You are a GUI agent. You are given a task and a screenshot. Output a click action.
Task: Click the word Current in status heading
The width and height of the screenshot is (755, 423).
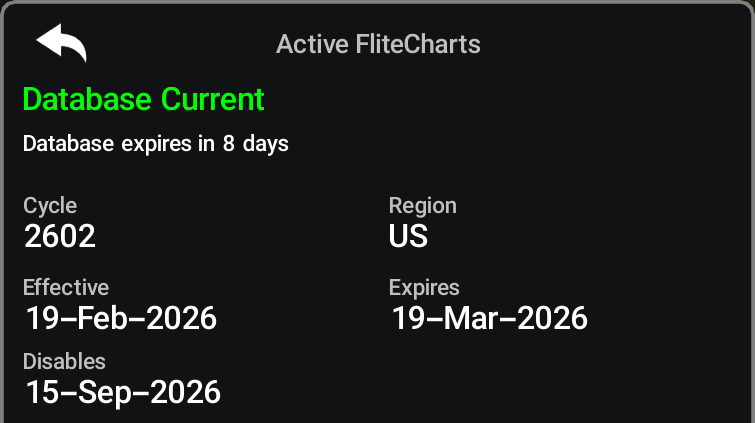click(212, 100)
